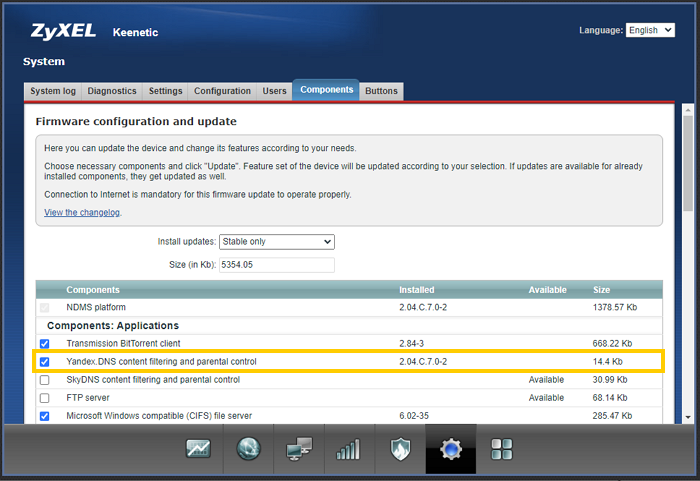Uncheck the Yandex.DNS content filtering checkbox
The height and width of the screenshot is (481, 700).
point(44,362)
